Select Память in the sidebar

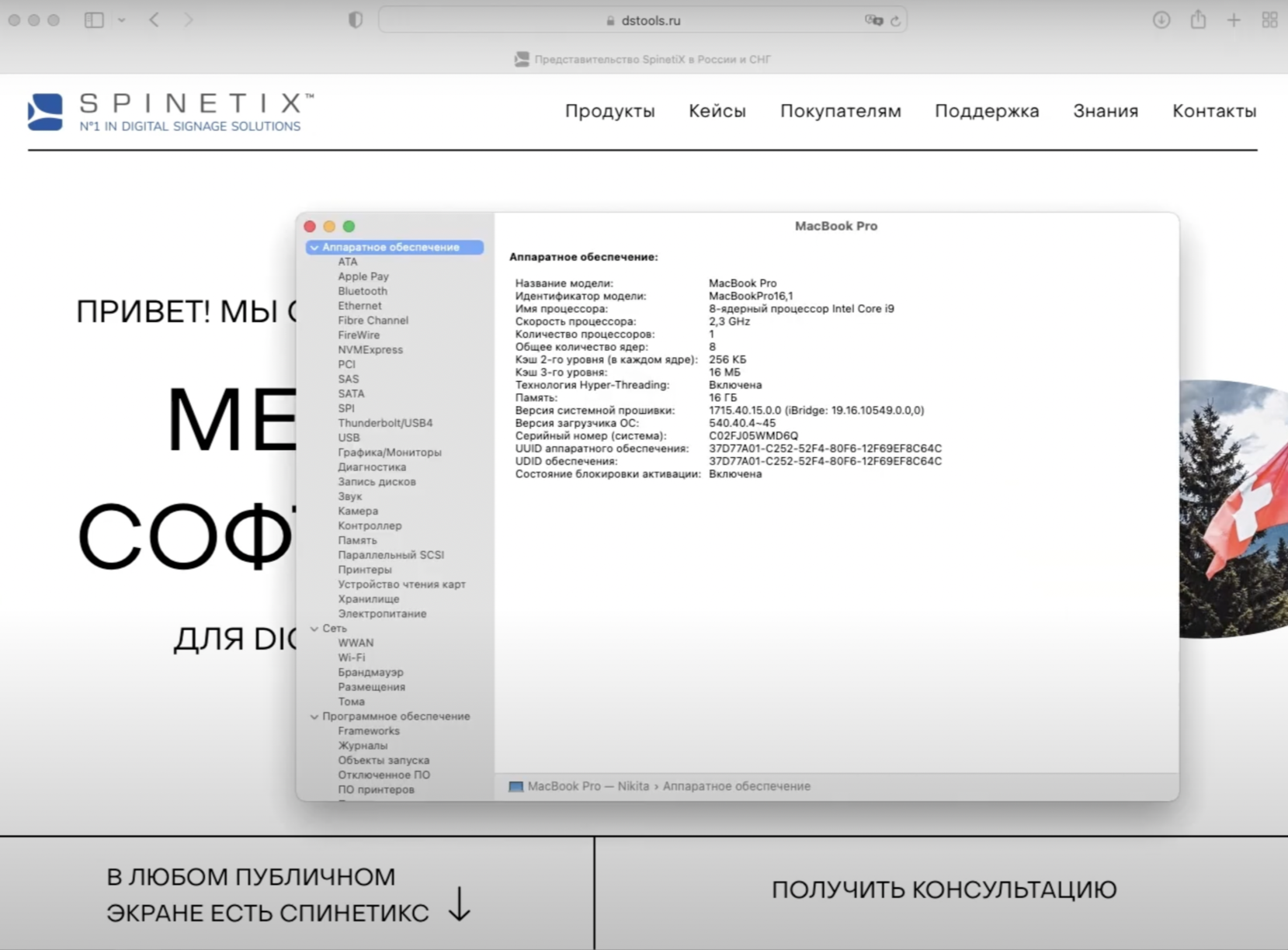[357, 541]
